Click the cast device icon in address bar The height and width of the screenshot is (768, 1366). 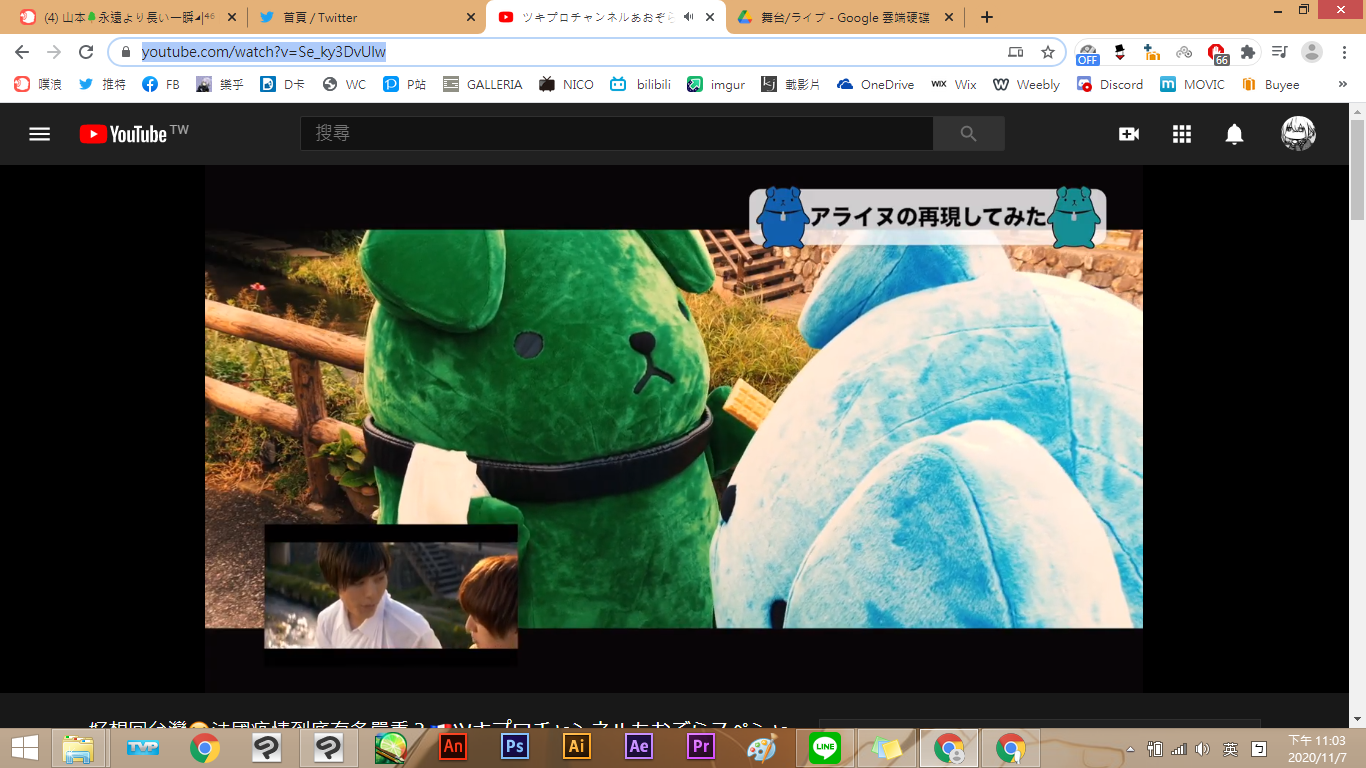click(x=1016, y=52)
